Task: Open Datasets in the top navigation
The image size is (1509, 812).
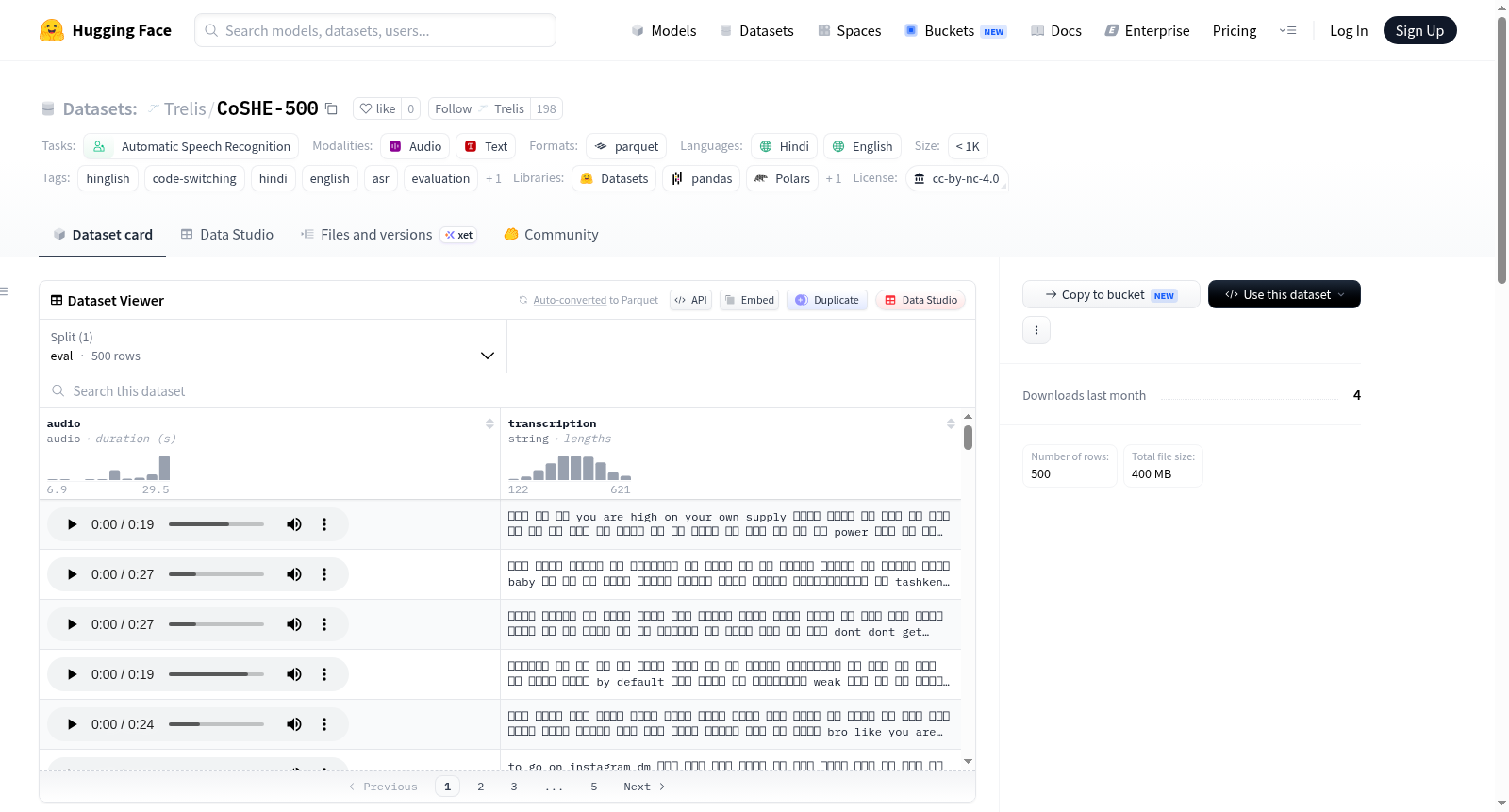Action: 757,31
